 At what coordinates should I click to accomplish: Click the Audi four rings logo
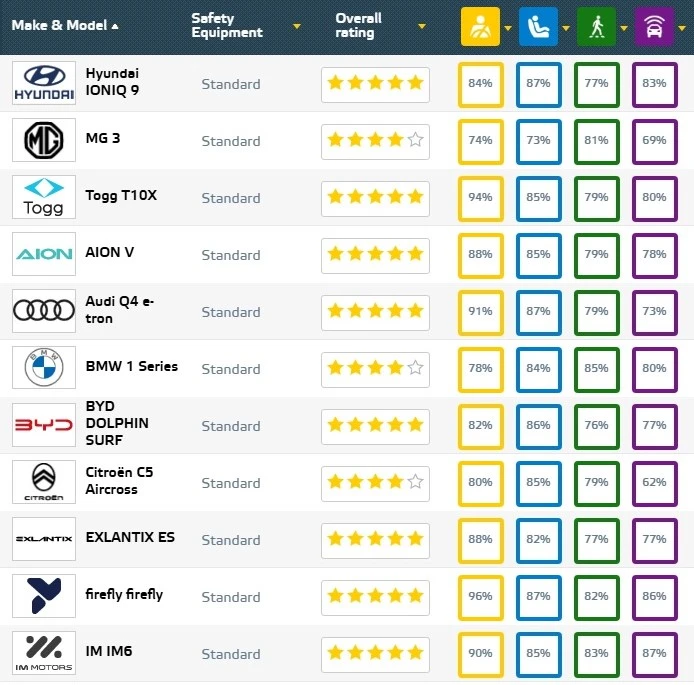point(44,311)
